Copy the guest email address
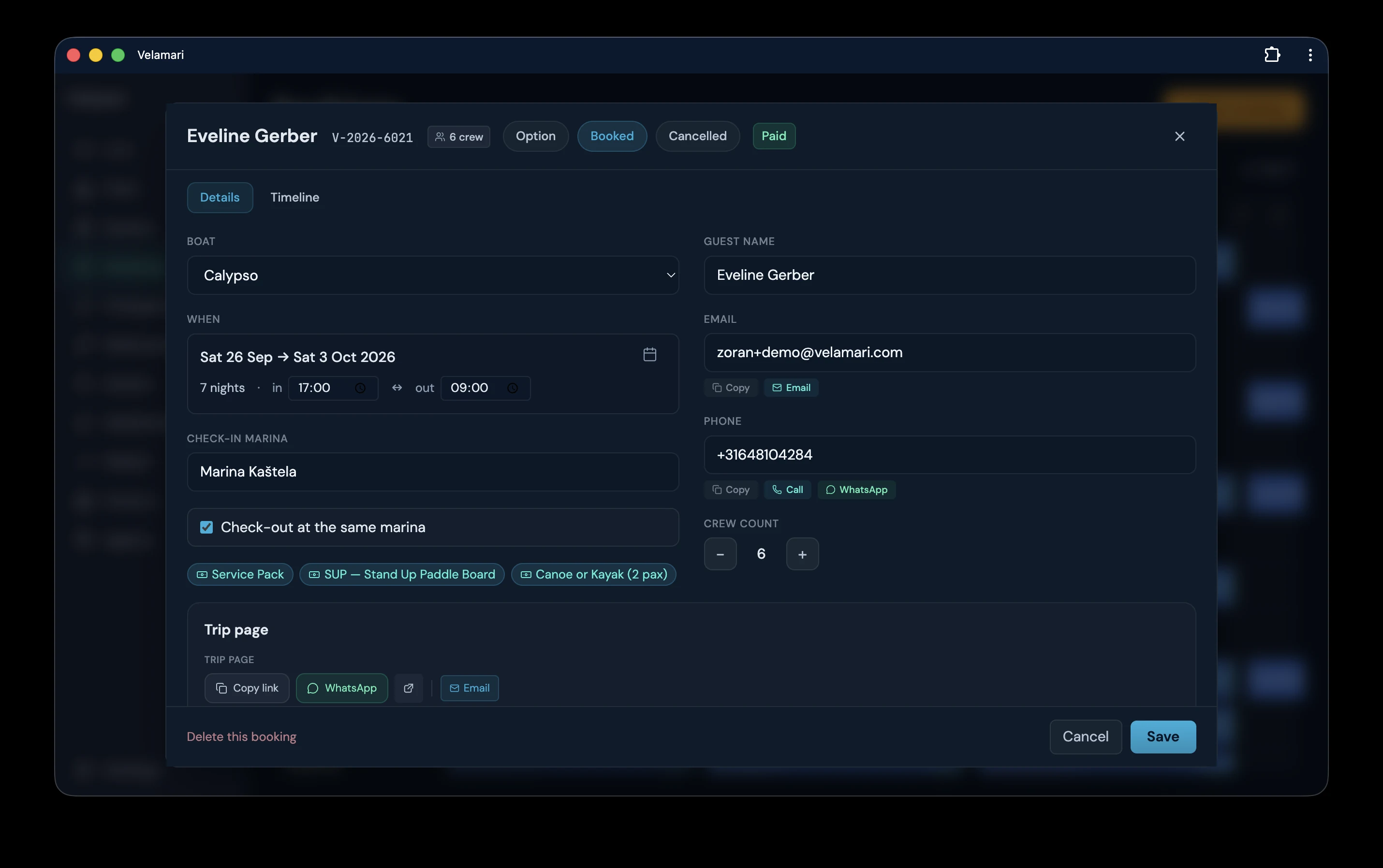Screen dimensions: 1383x868 (x=731, y=388)
